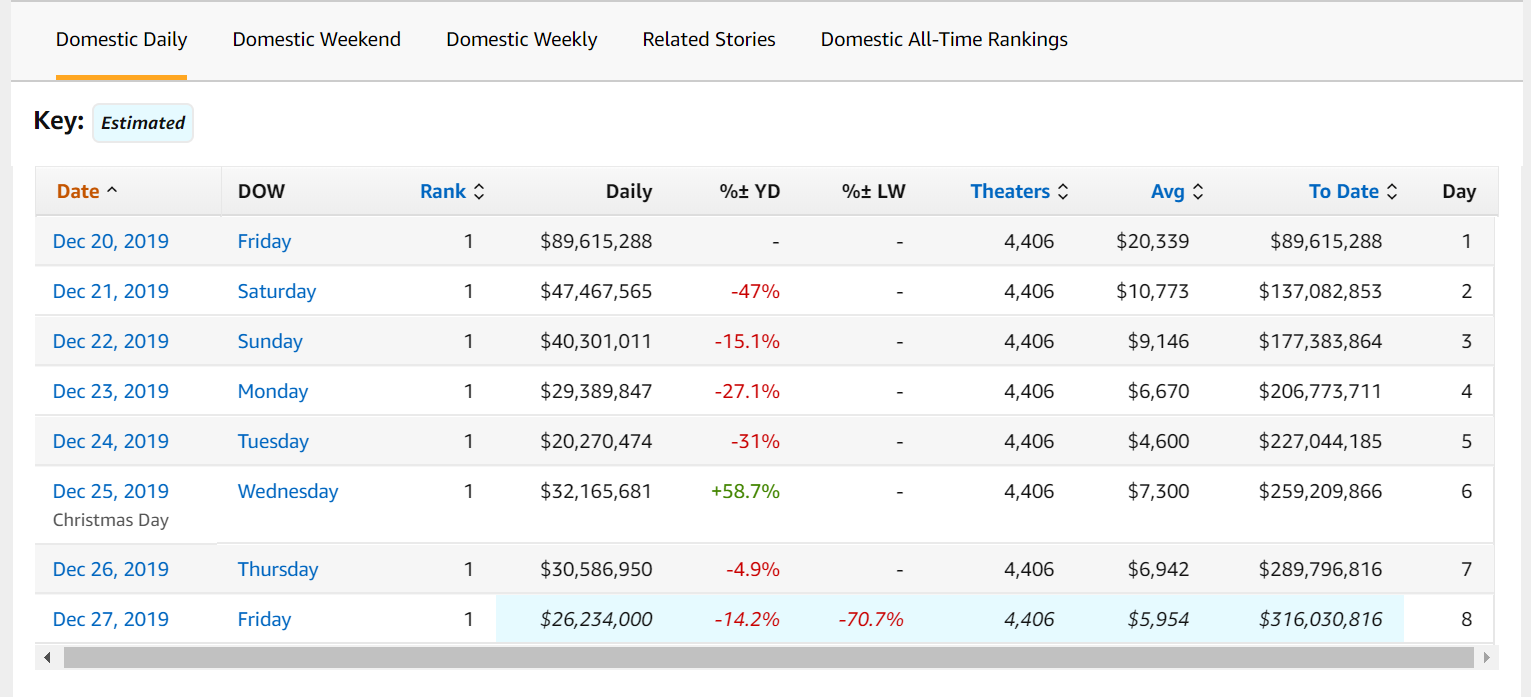1531x697 pixels.
Task: Click the DOW column header
Action: click(261, 191)
